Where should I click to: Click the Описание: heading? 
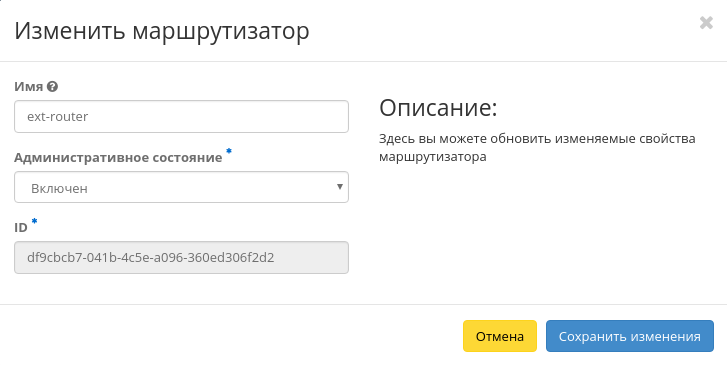coord(438,108)
